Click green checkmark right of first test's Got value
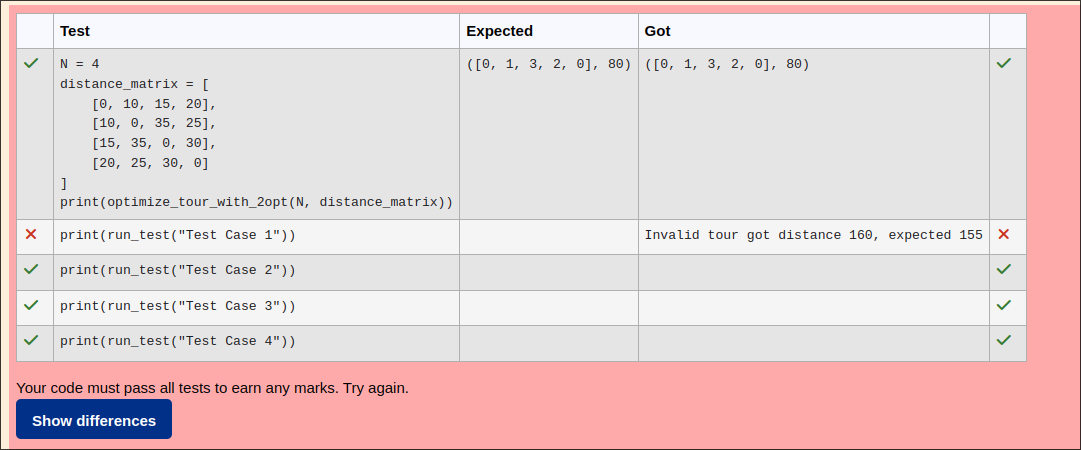This screenshot has width=1081, height=450. (1004, 63)
